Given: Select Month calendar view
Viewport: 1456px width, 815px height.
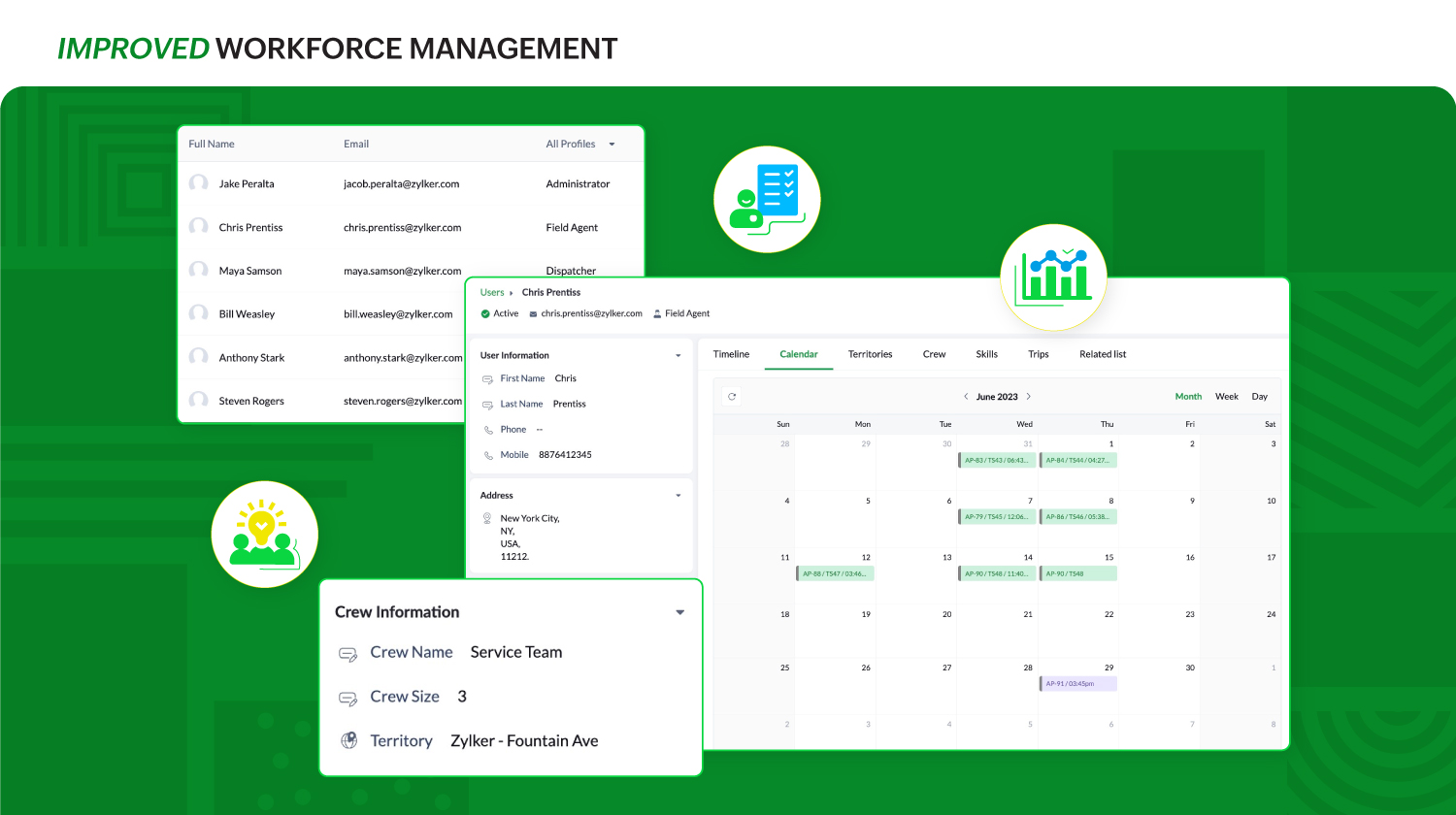Looking at the screenshot, I should point(1188,396).
